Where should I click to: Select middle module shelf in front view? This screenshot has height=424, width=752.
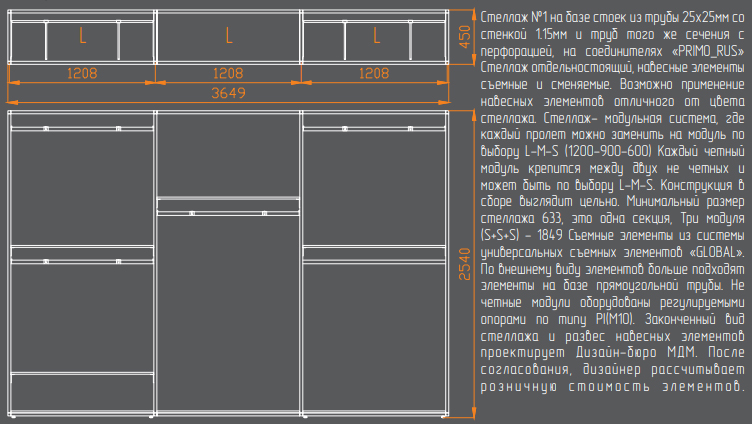[x=228, y=208]
